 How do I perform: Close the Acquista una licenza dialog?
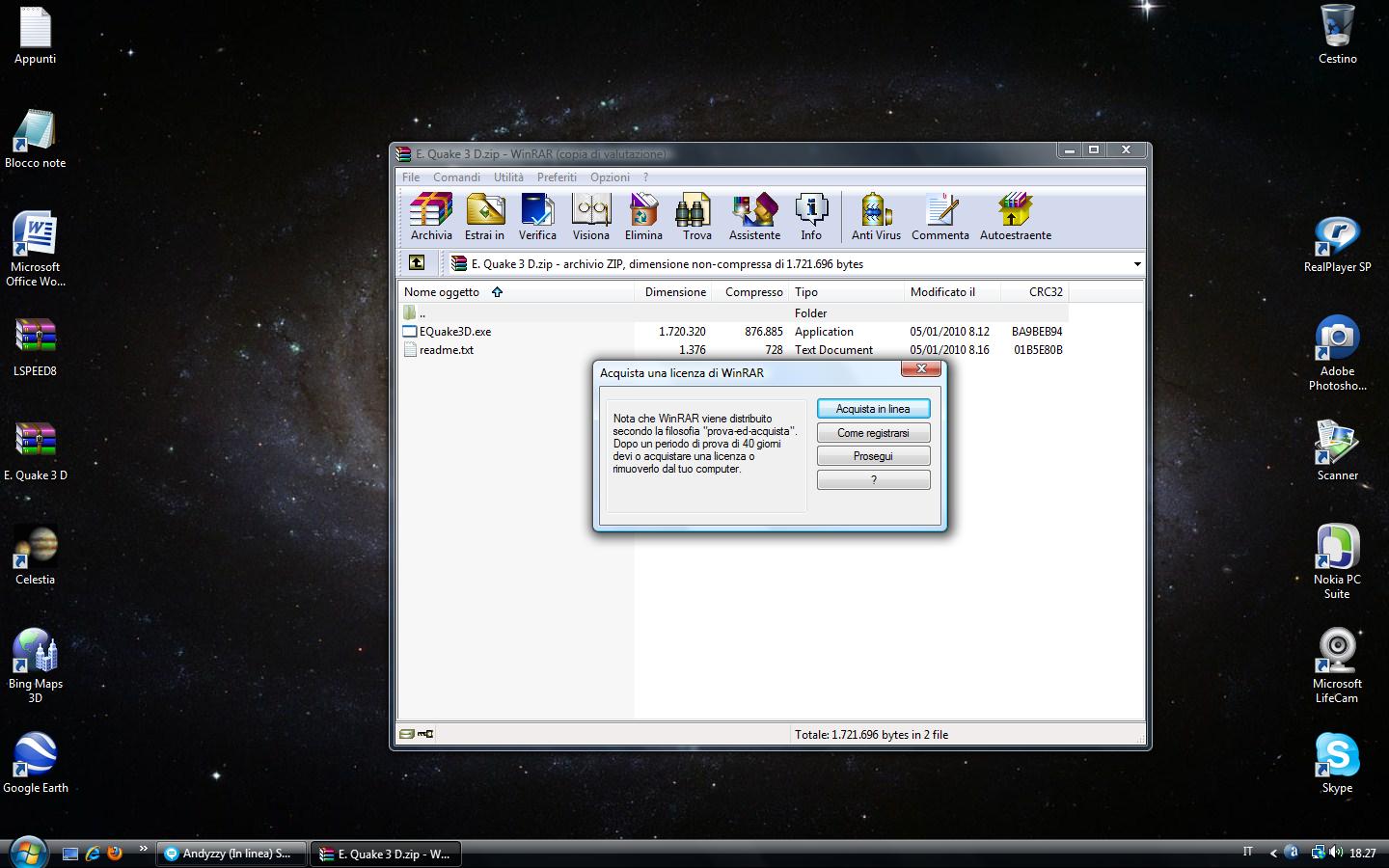[921, 368]
